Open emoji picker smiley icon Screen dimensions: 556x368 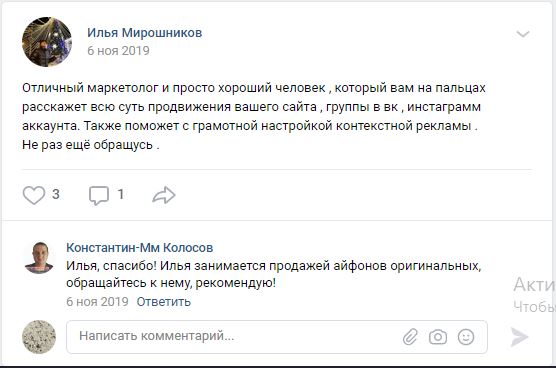point(466,337)
